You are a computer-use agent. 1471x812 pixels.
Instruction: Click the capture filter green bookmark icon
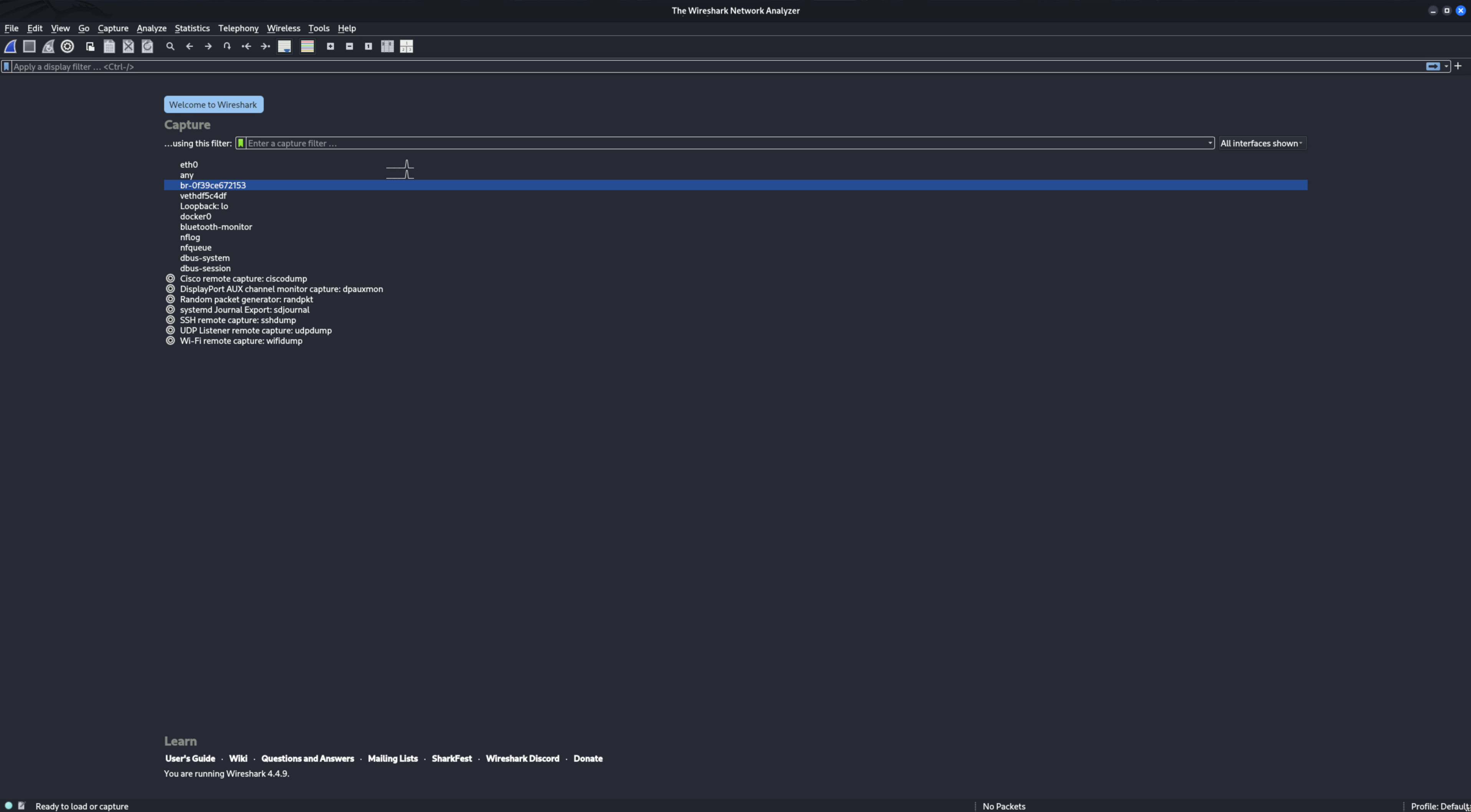coord(240,143)
